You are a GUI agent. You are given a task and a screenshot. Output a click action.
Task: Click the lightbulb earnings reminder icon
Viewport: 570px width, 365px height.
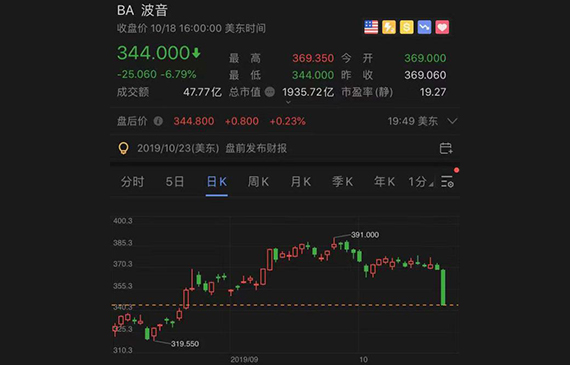pyautogui.click(x=124, y=148)
